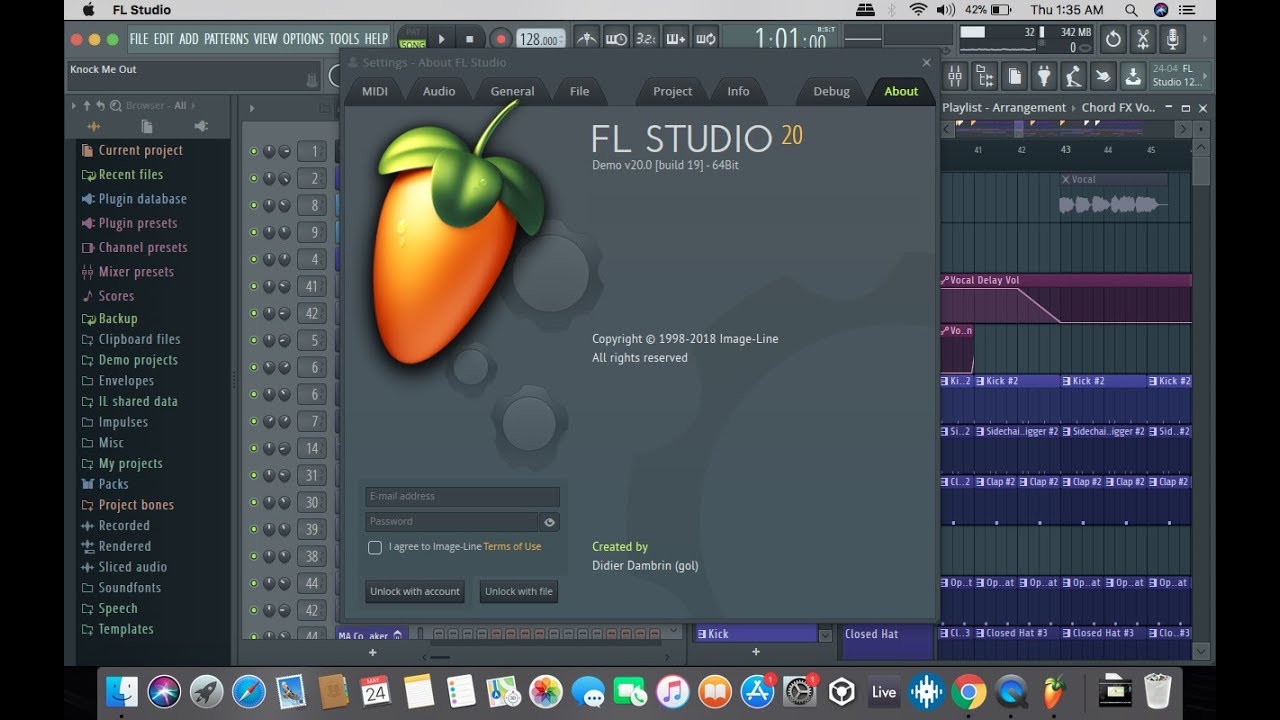The height and width of the screenshot is (720, 1280).
Task: Open the OPTIONS menu
Action: pos(303,39)
